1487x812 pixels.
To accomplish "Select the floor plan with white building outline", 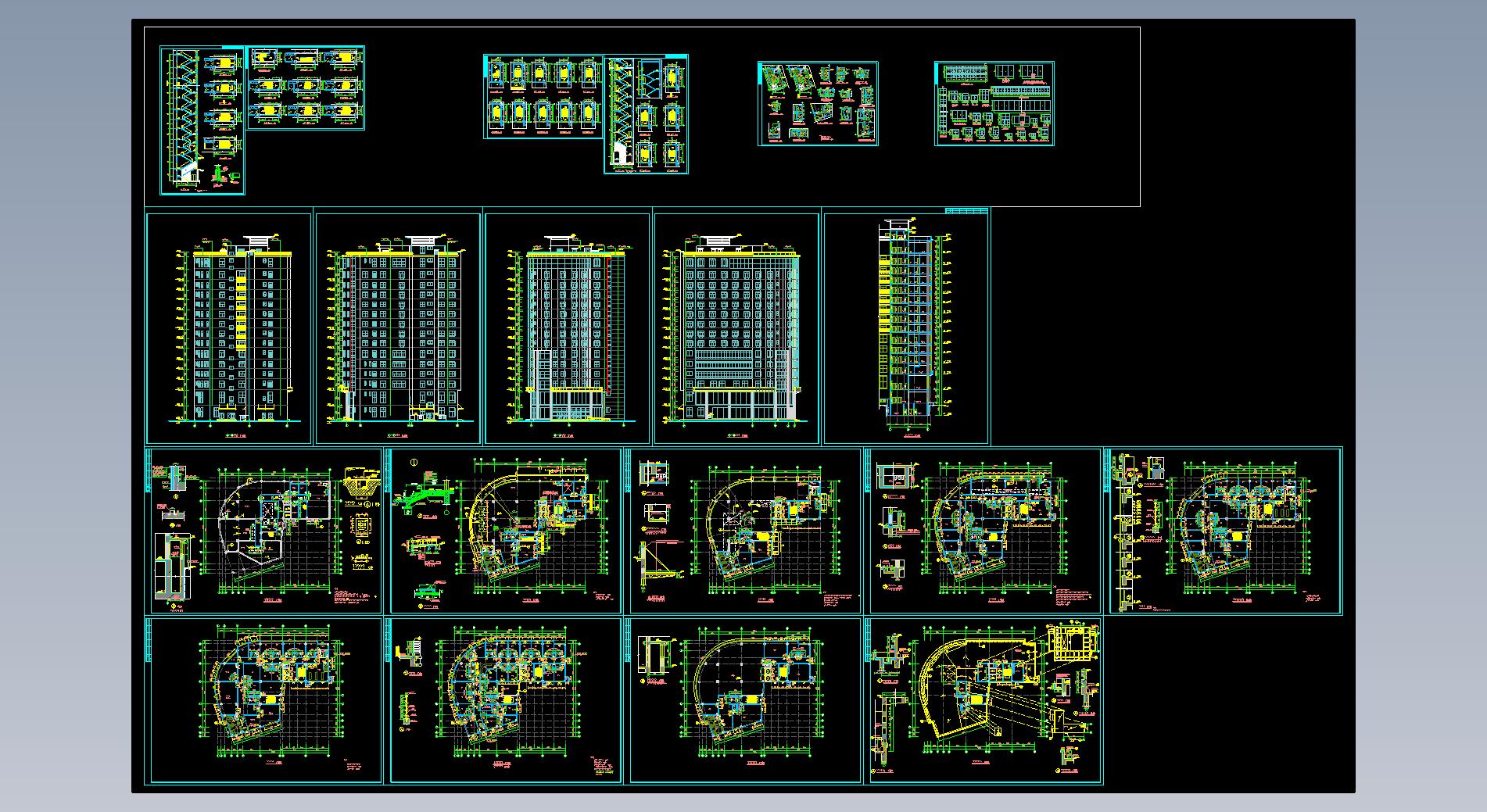I will point(263,531).
